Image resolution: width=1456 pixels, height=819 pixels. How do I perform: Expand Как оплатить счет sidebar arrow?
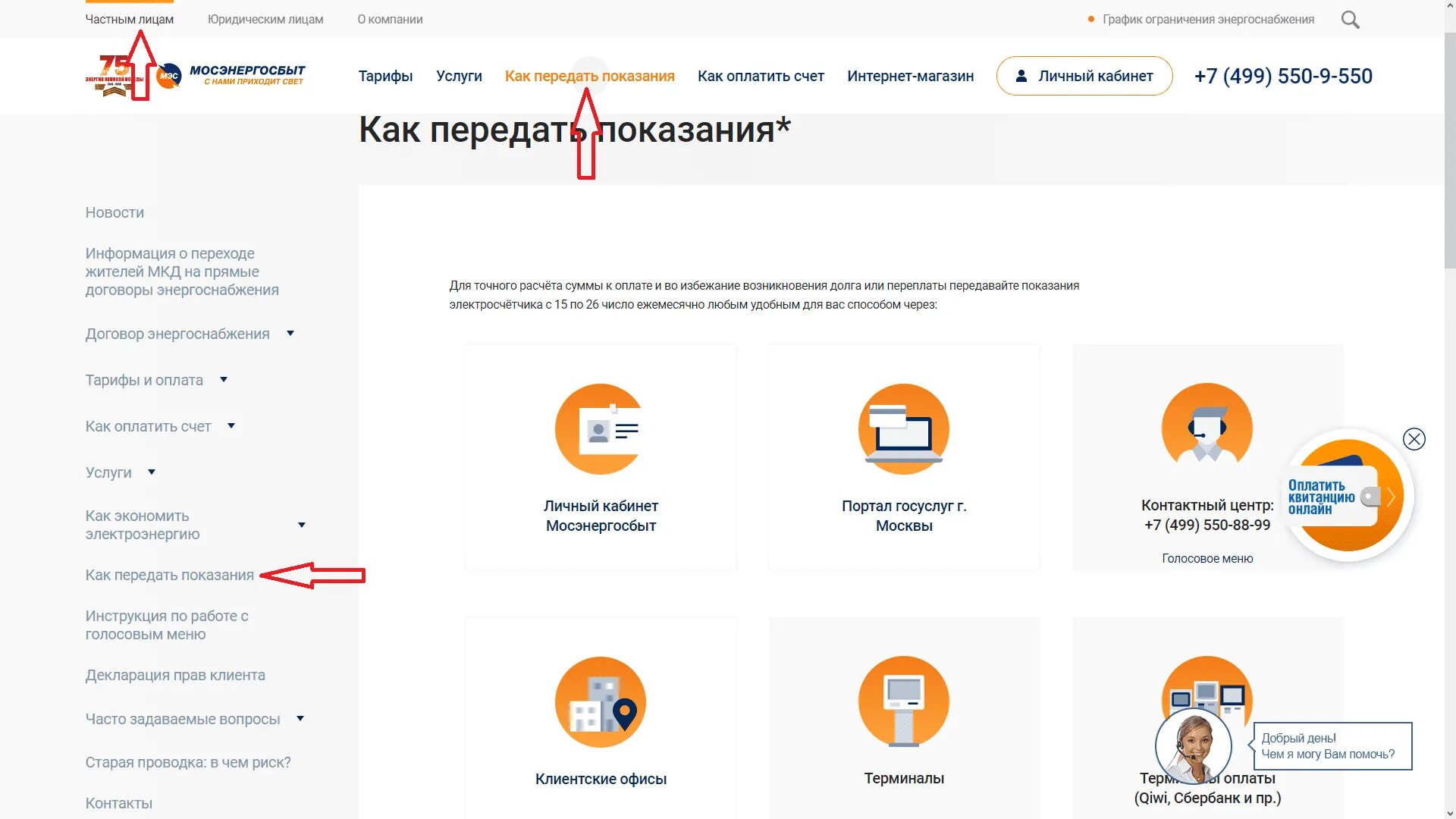click(231, 426)
